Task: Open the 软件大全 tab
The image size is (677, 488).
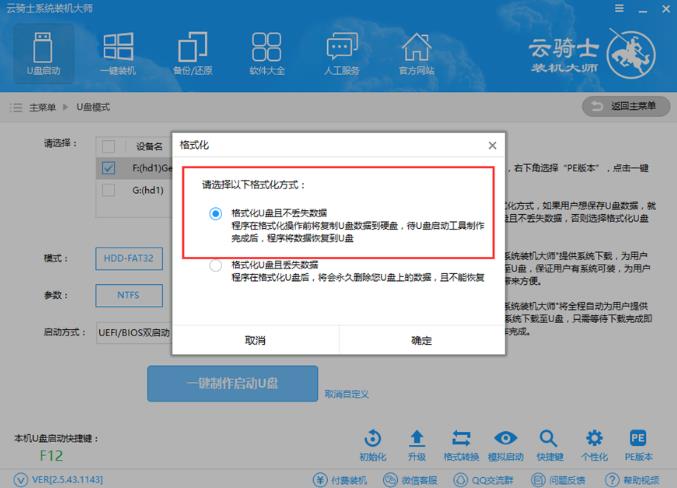Action: tap(267, 54)
